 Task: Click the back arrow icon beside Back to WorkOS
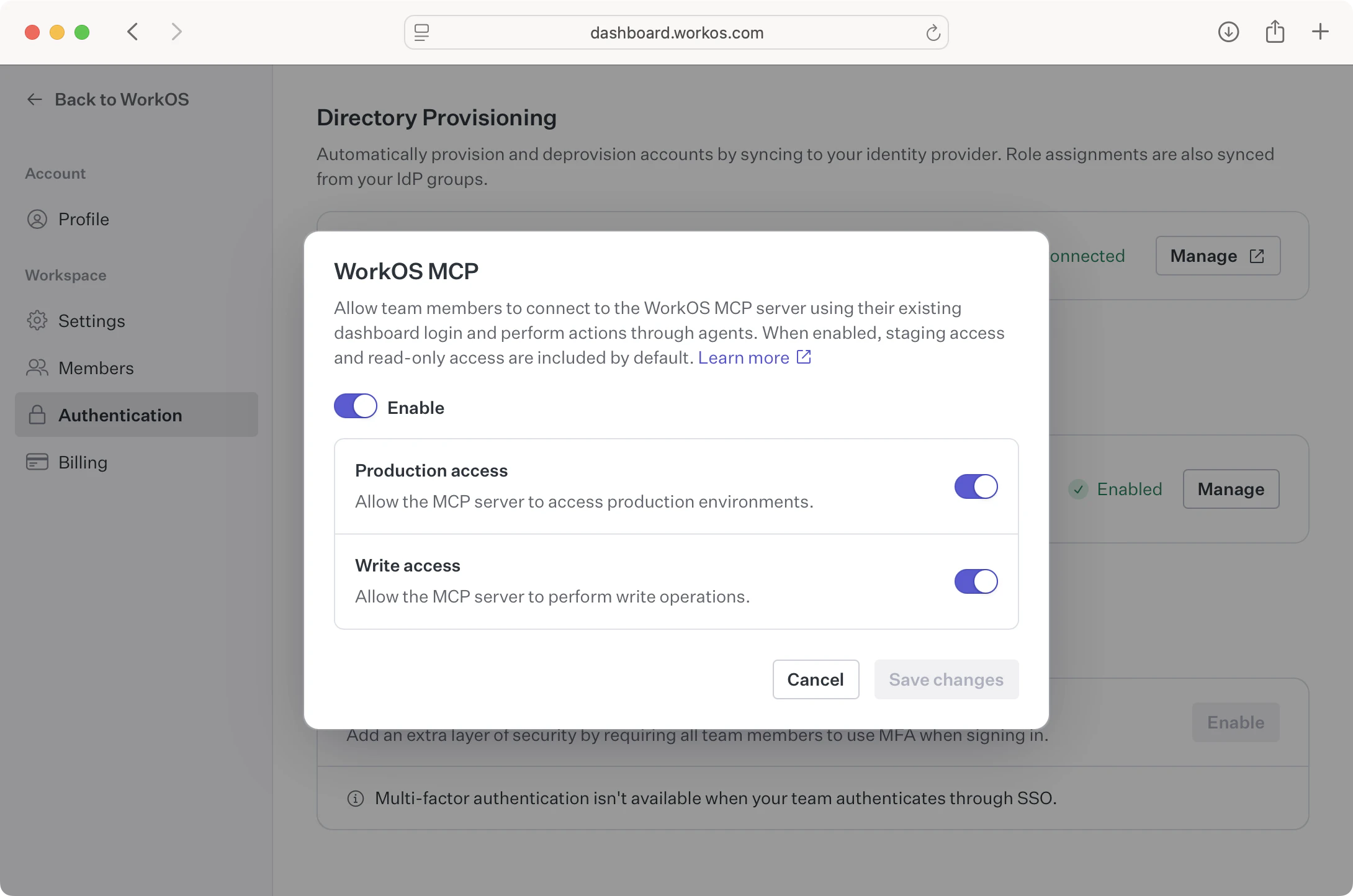pos(35,99)
